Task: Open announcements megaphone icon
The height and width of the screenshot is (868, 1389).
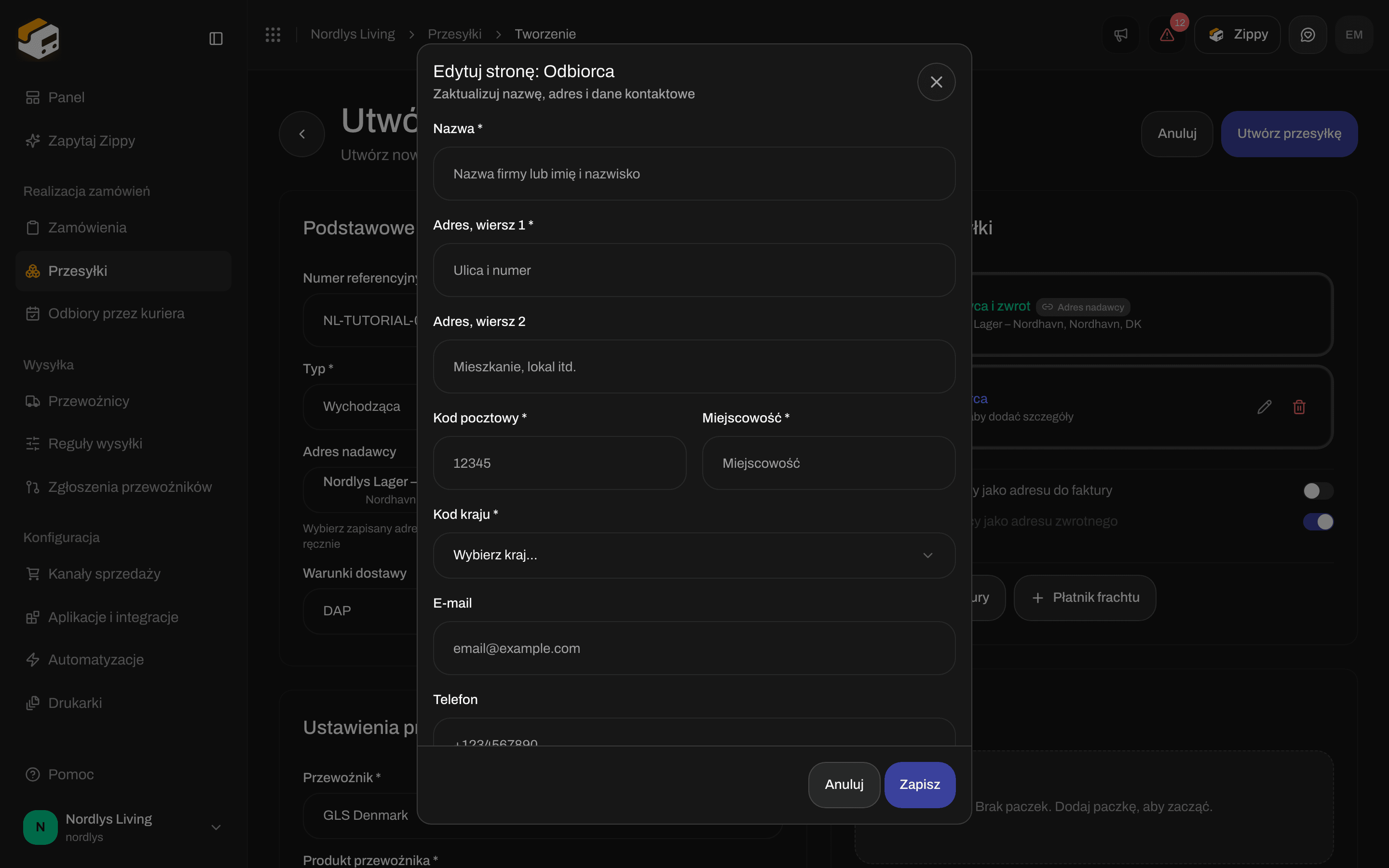Action: 1120,34
